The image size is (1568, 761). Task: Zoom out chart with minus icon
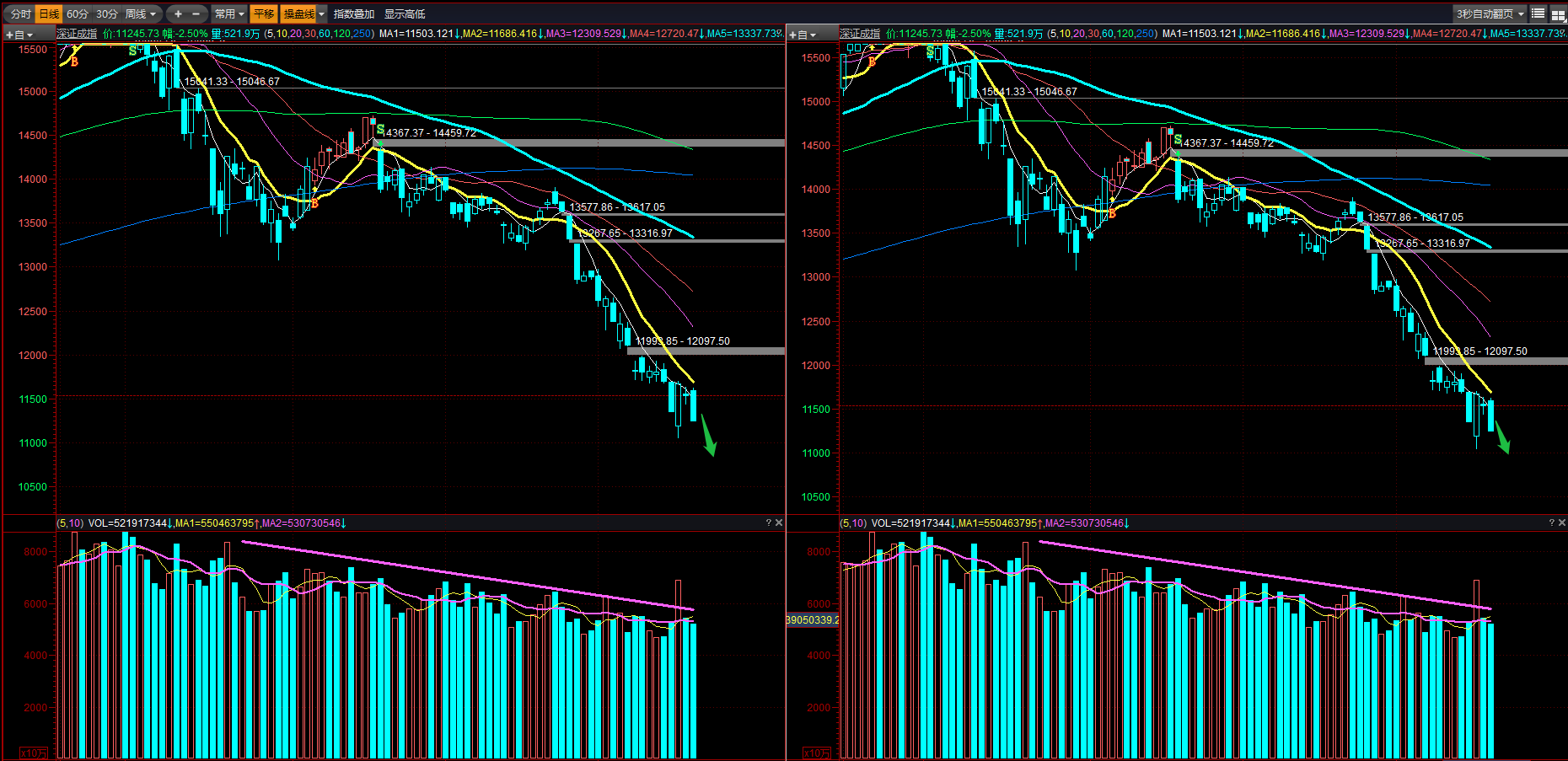click(196, 13)
